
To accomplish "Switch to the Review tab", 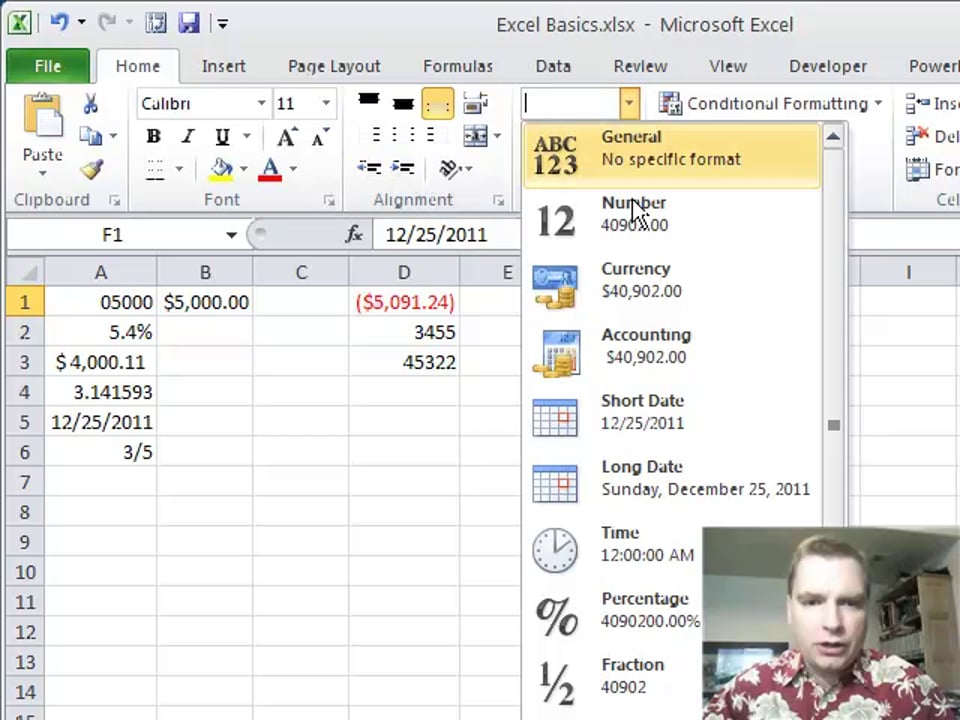I will click(640, 66).
